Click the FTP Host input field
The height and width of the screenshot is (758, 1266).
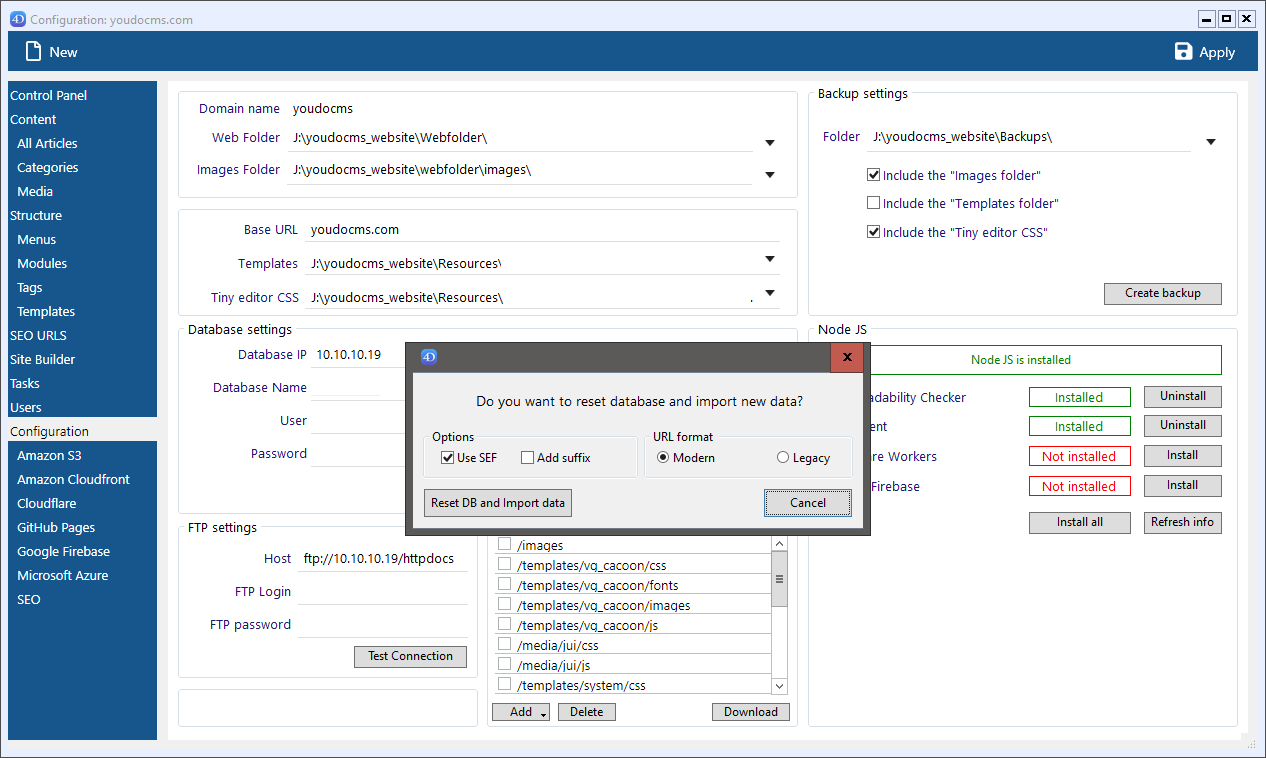click(x=382, y=559)
